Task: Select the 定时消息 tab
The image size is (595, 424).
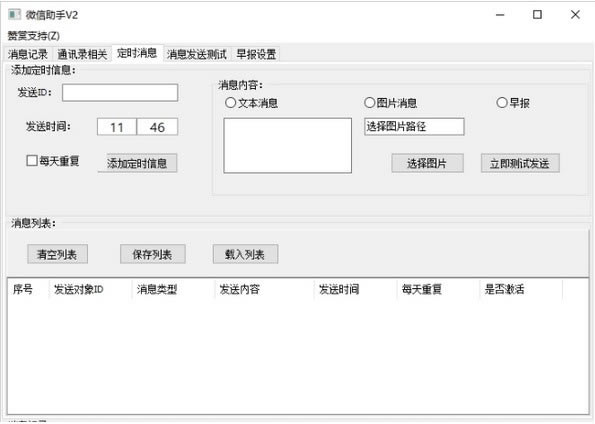Action: point(137,53)
